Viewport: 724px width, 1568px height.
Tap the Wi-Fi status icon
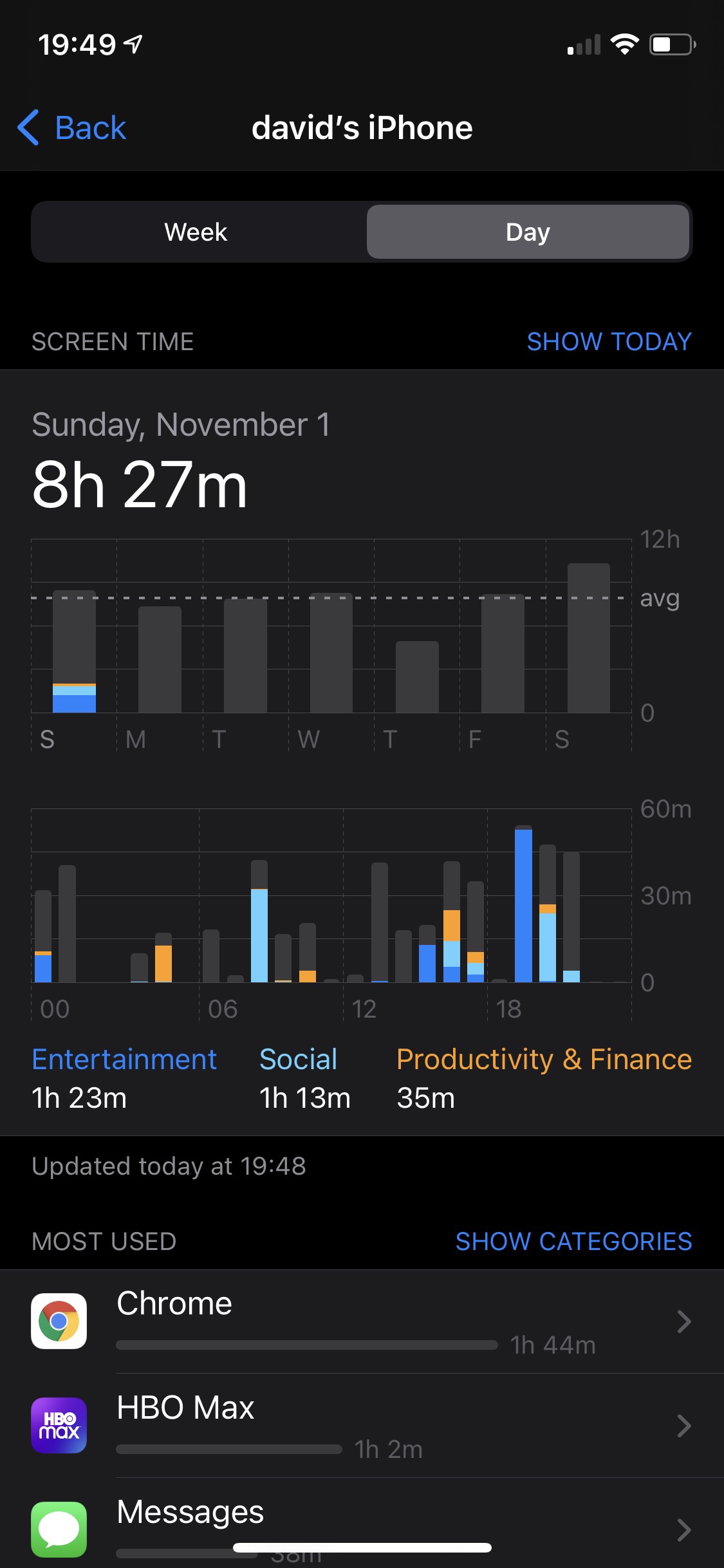tap(624, 44)
